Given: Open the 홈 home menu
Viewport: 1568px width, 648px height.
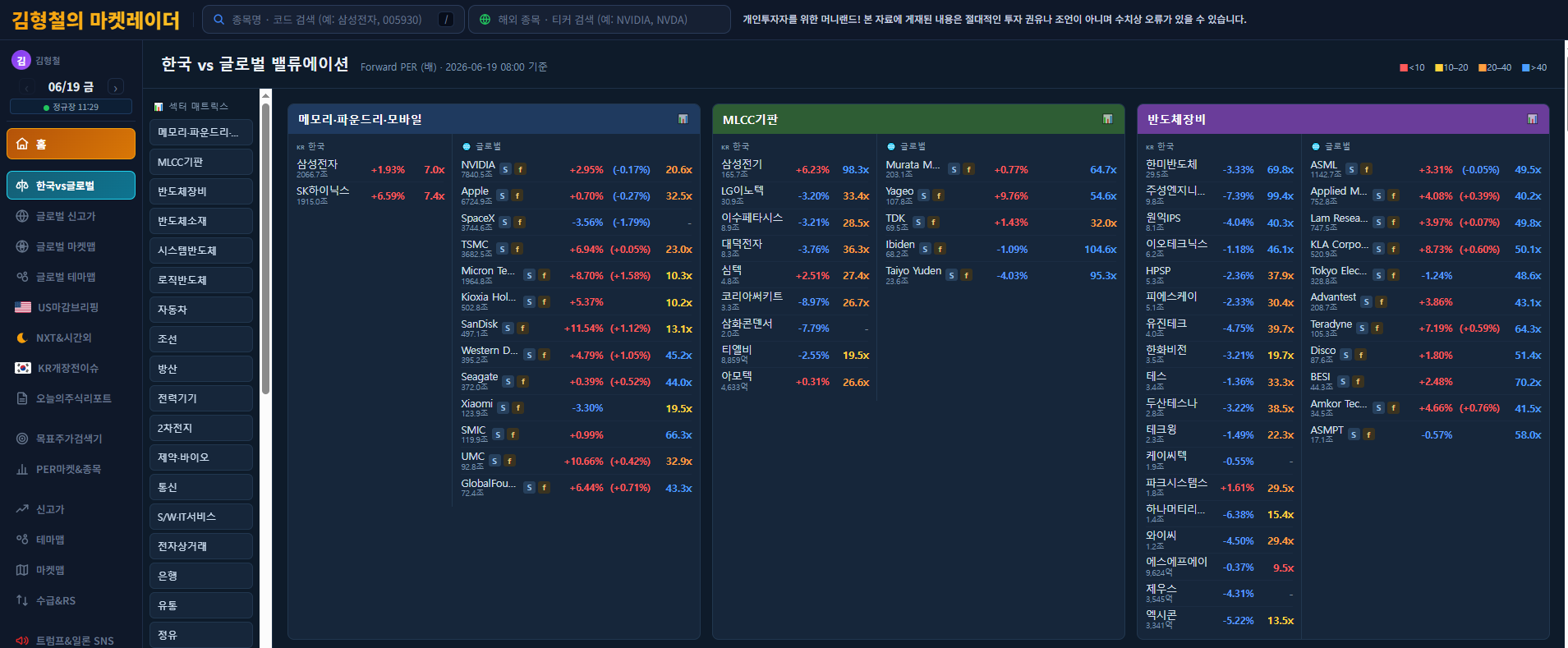Looking at the screenshot, I should pyautogui.click(x=71, y=144).
